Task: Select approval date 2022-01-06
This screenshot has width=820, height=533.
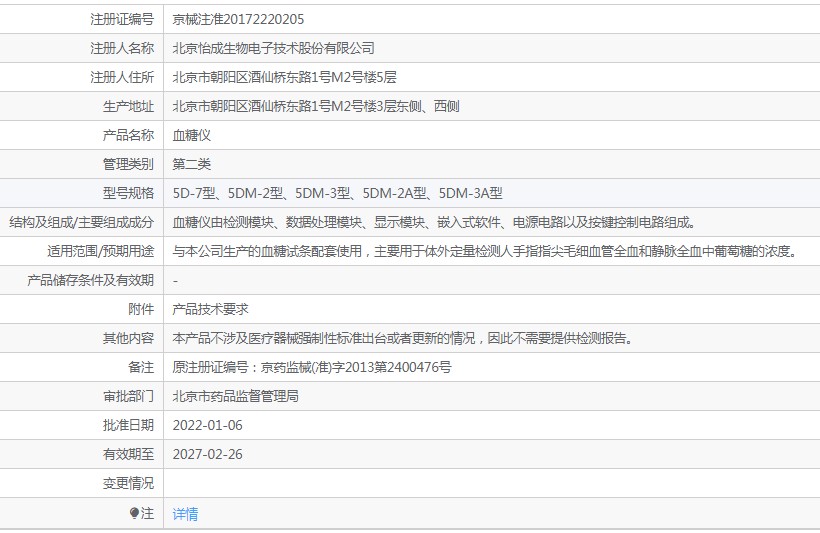Action: (x=208, y=426)
